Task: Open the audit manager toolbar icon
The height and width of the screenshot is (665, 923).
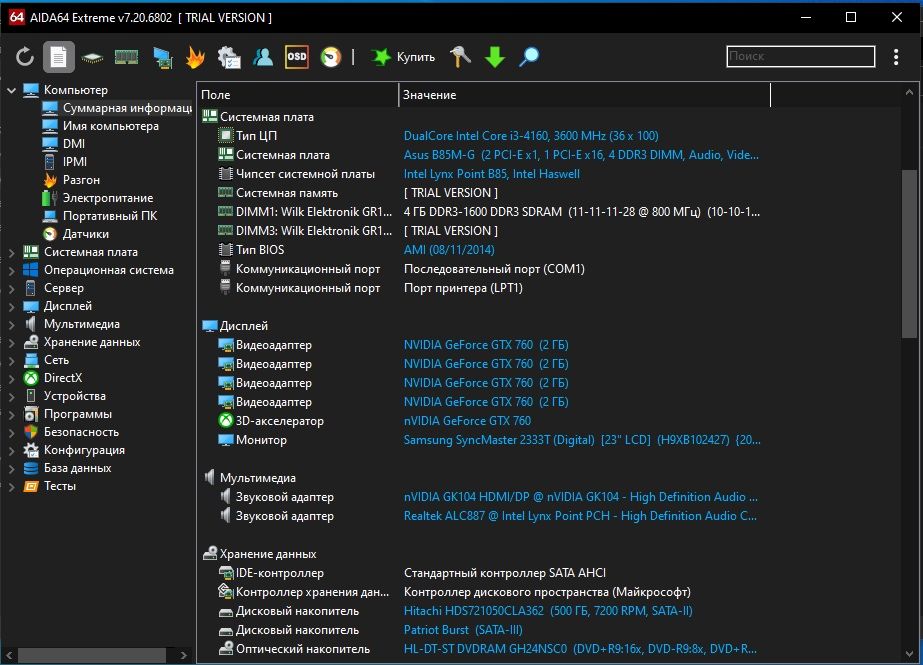Action: click(229, 57)
